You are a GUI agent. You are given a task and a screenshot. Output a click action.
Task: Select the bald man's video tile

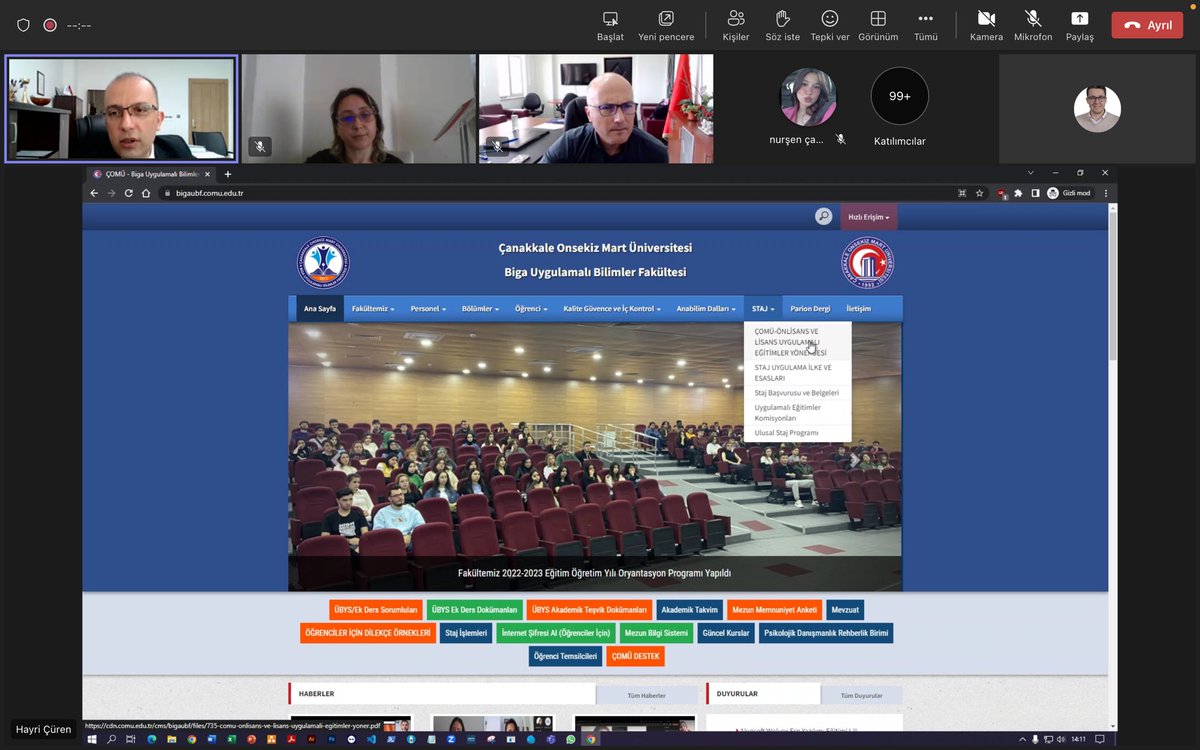pos(596,108)
